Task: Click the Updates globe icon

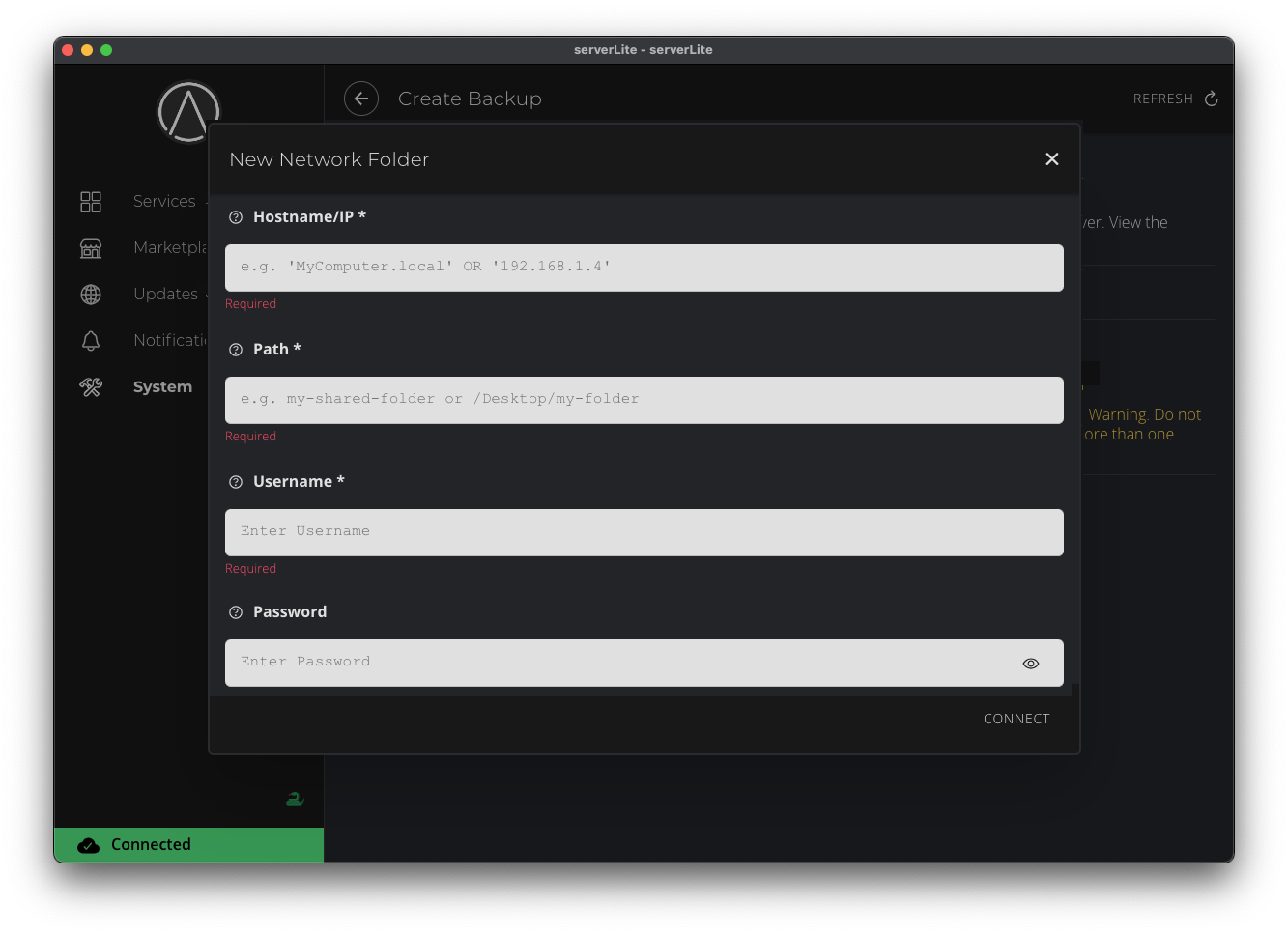Action: pos(91,295)
